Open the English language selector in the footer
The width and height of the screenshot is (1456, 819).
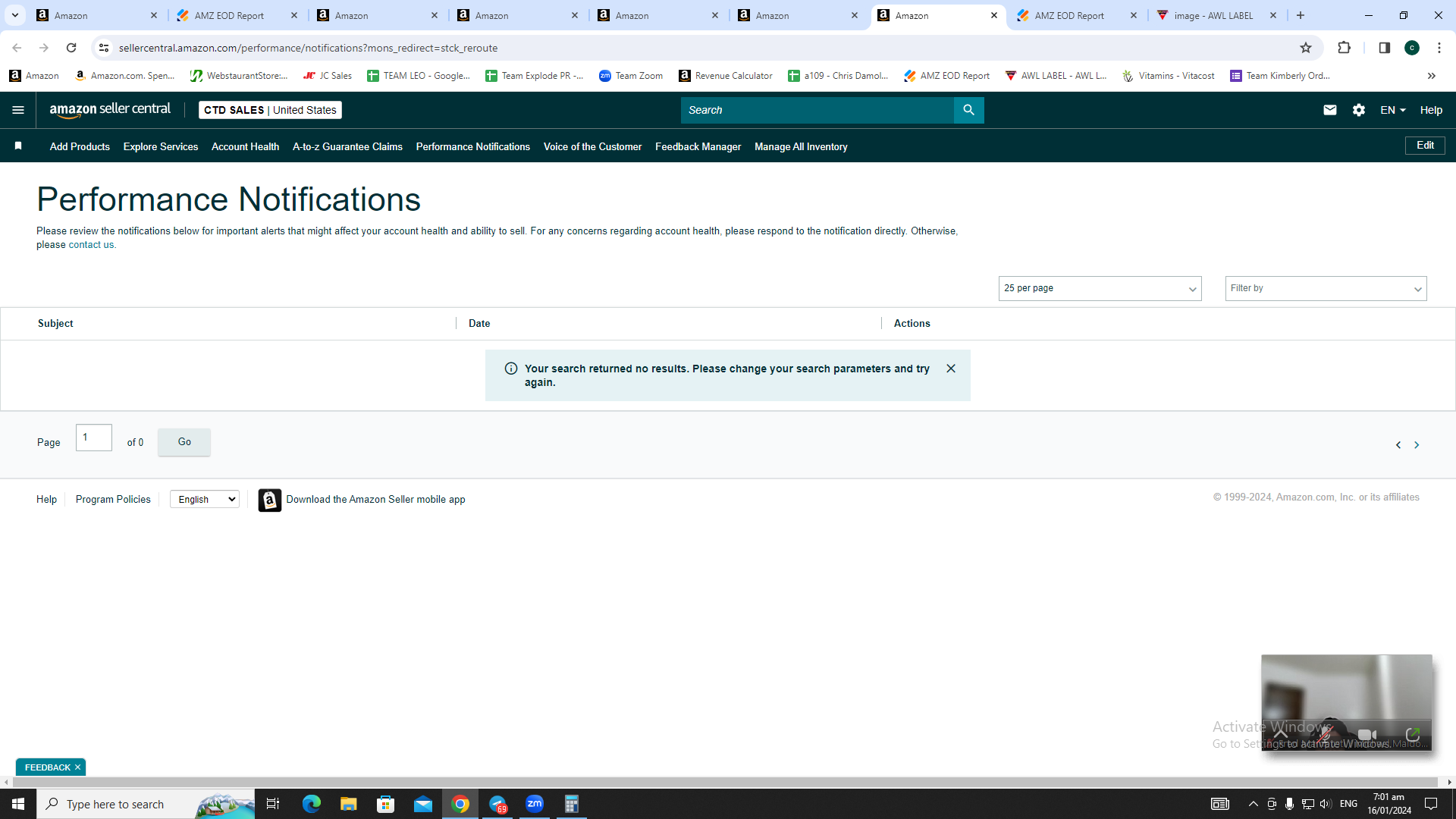205,499
